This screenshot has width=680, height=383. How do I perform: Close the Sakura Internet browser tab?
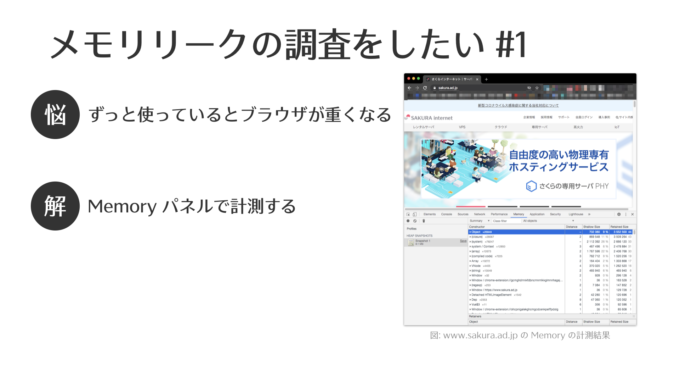pyautogui.click(x=477, y=79)
